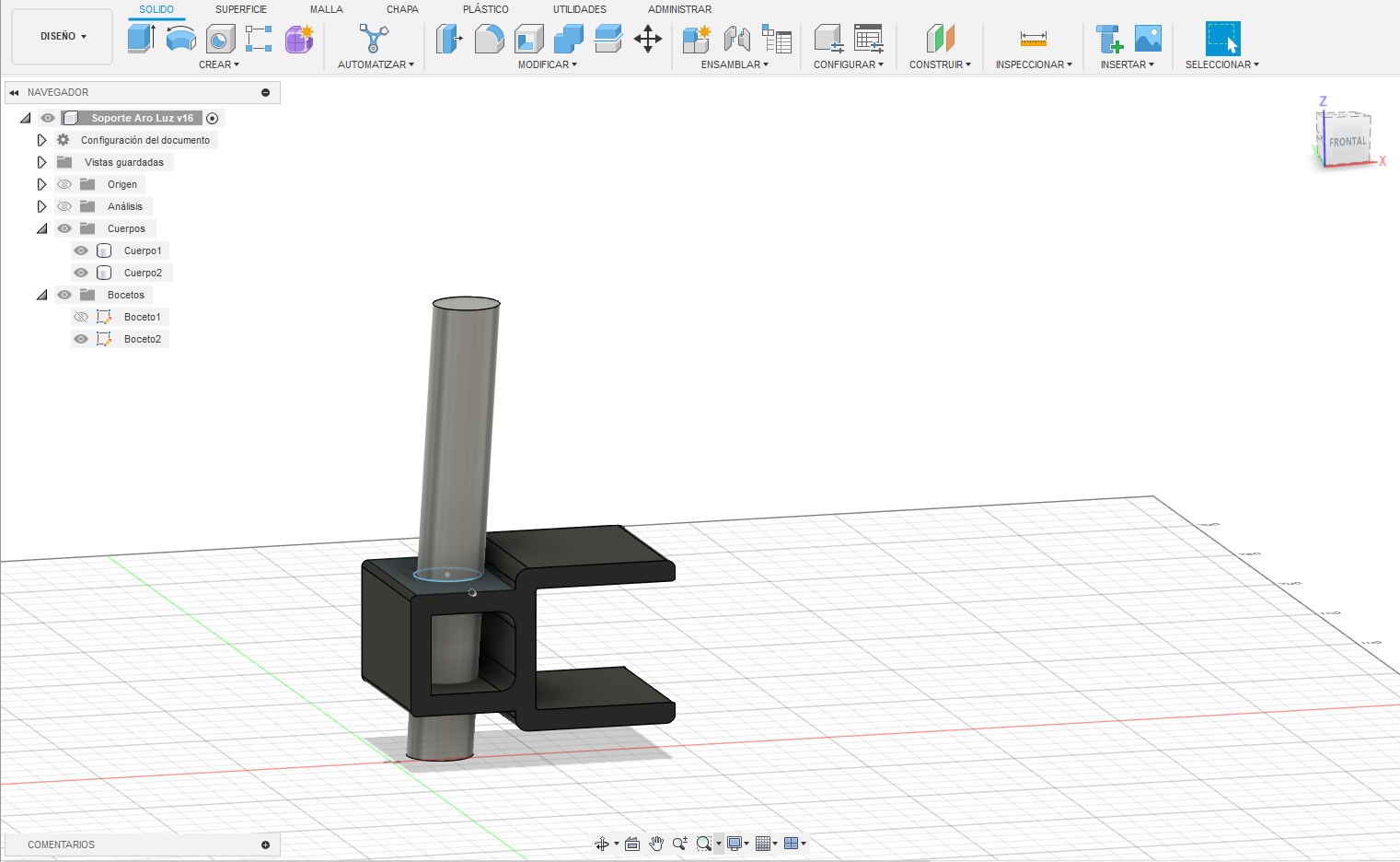Click the Display Settings monitor icon
The image size is (1400, 862).
(735, 844)
